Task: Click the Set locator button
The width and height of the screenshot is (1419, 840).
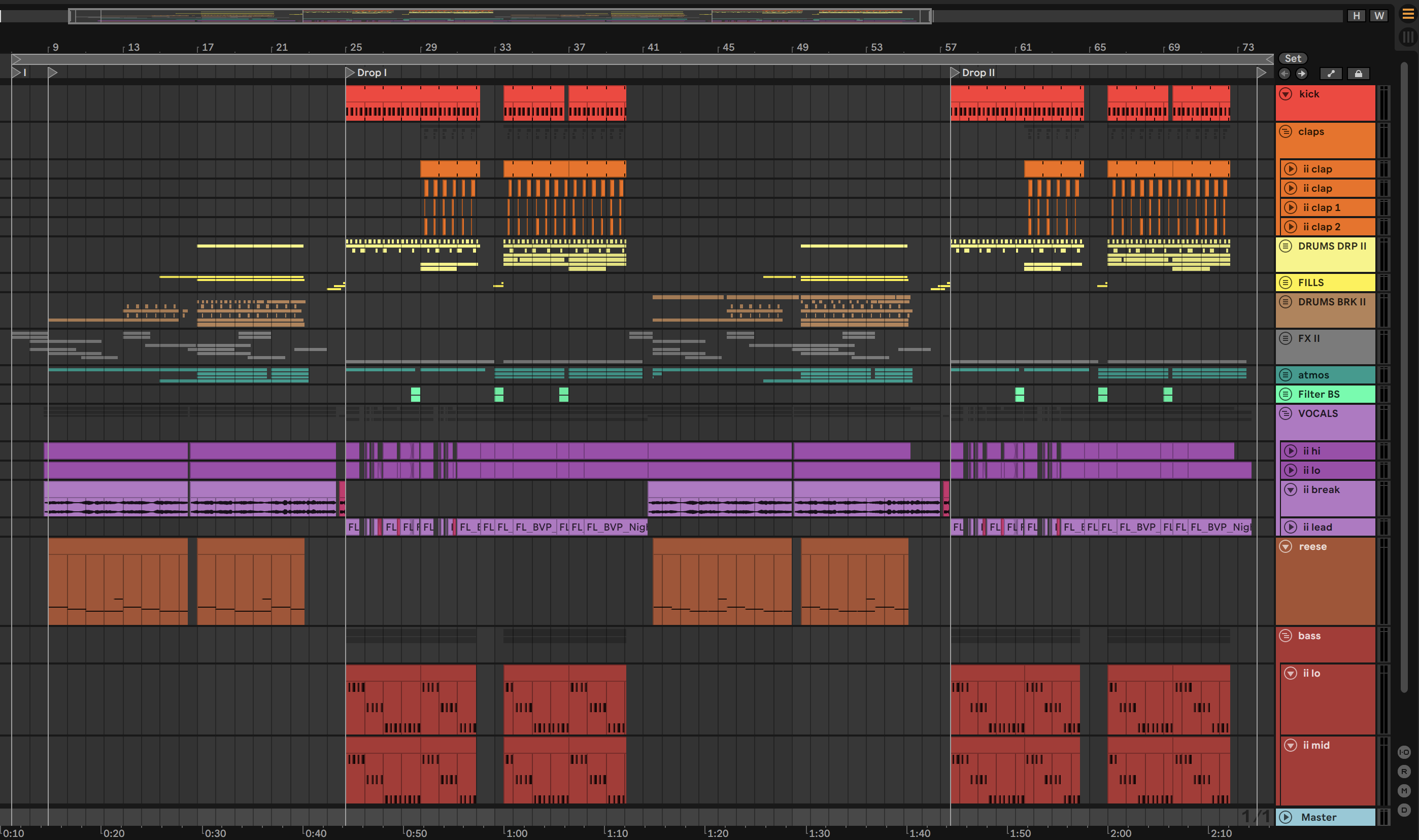Action: tap(1293, 58)
